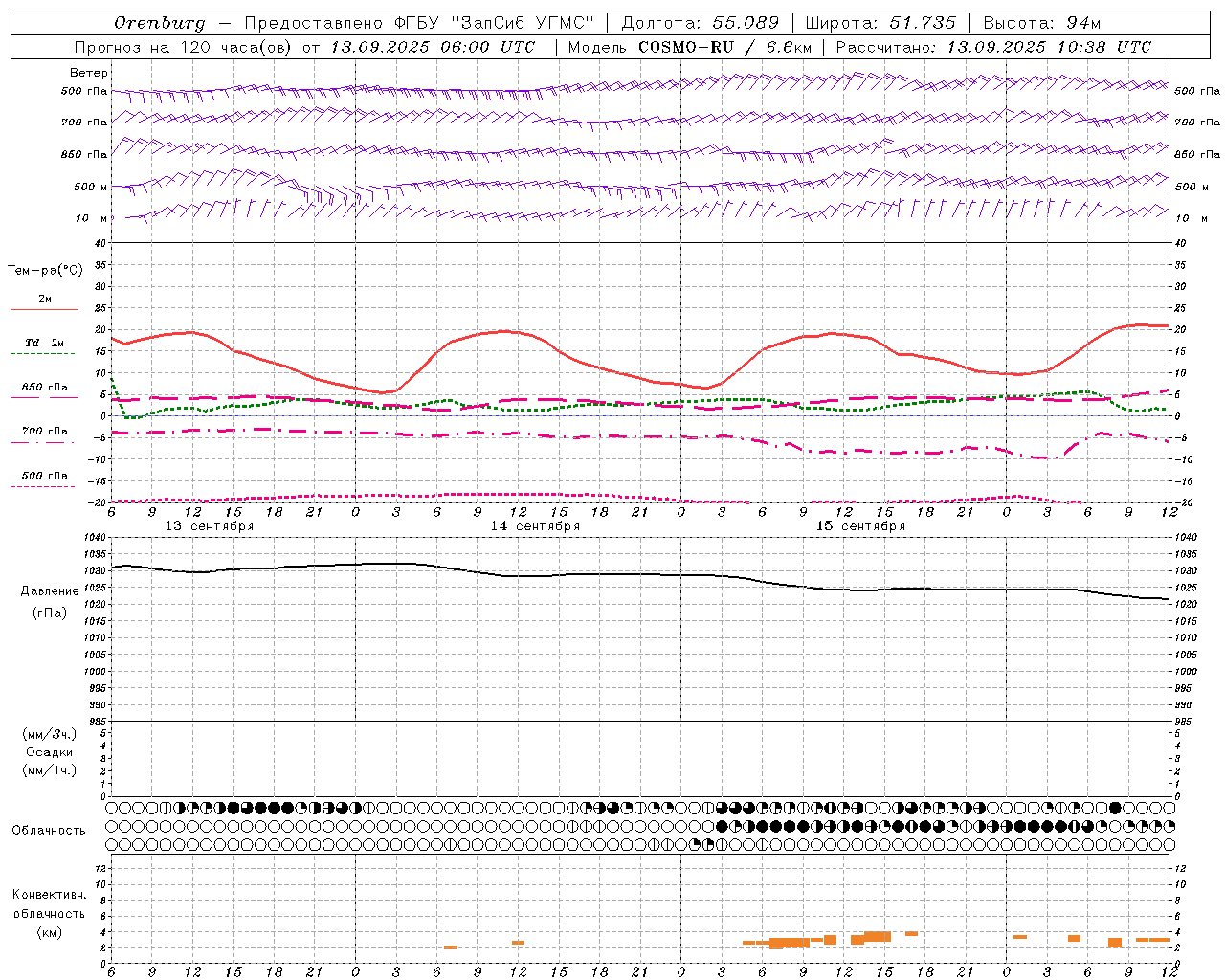
Task: Click the "10 м" wind level label on the left
Action: (92, 218)
